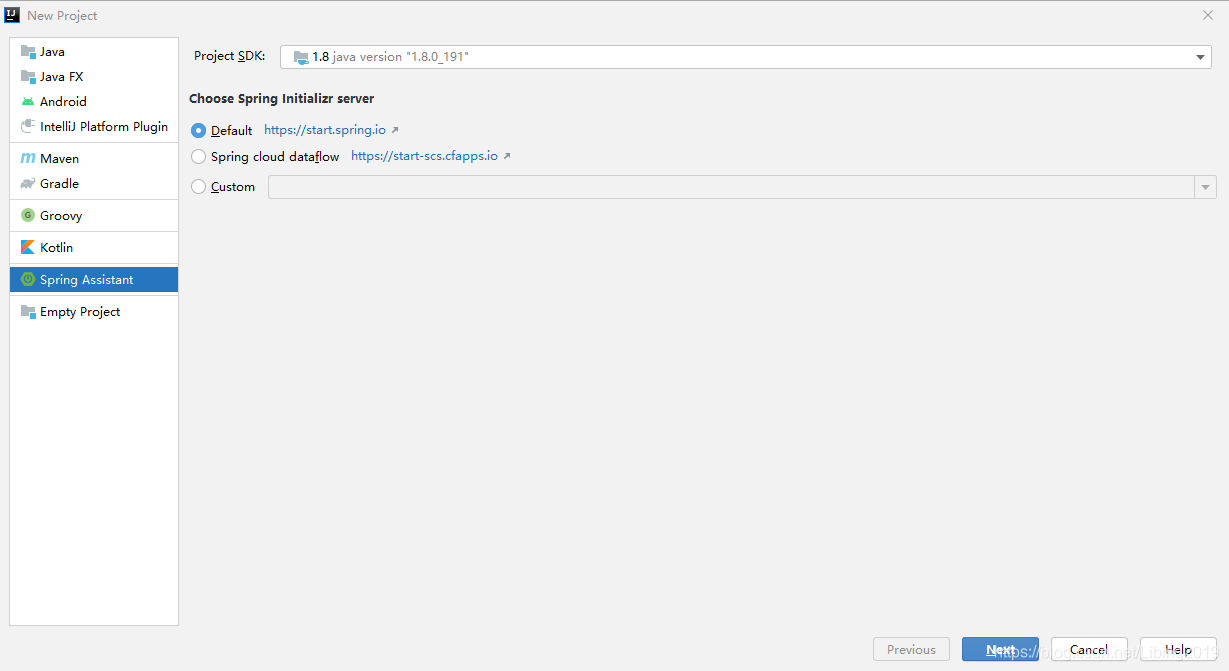Click the Help button

pos(1178,650)
